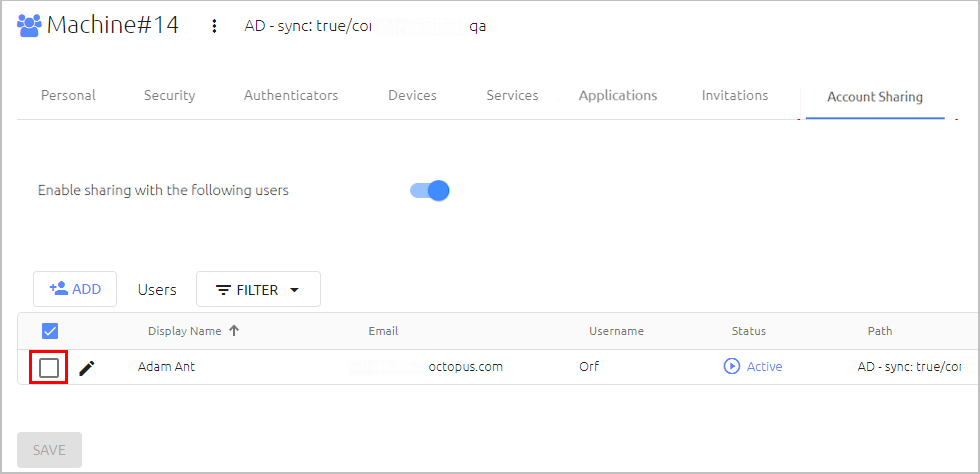Click the Active status link

click(764, 366)
